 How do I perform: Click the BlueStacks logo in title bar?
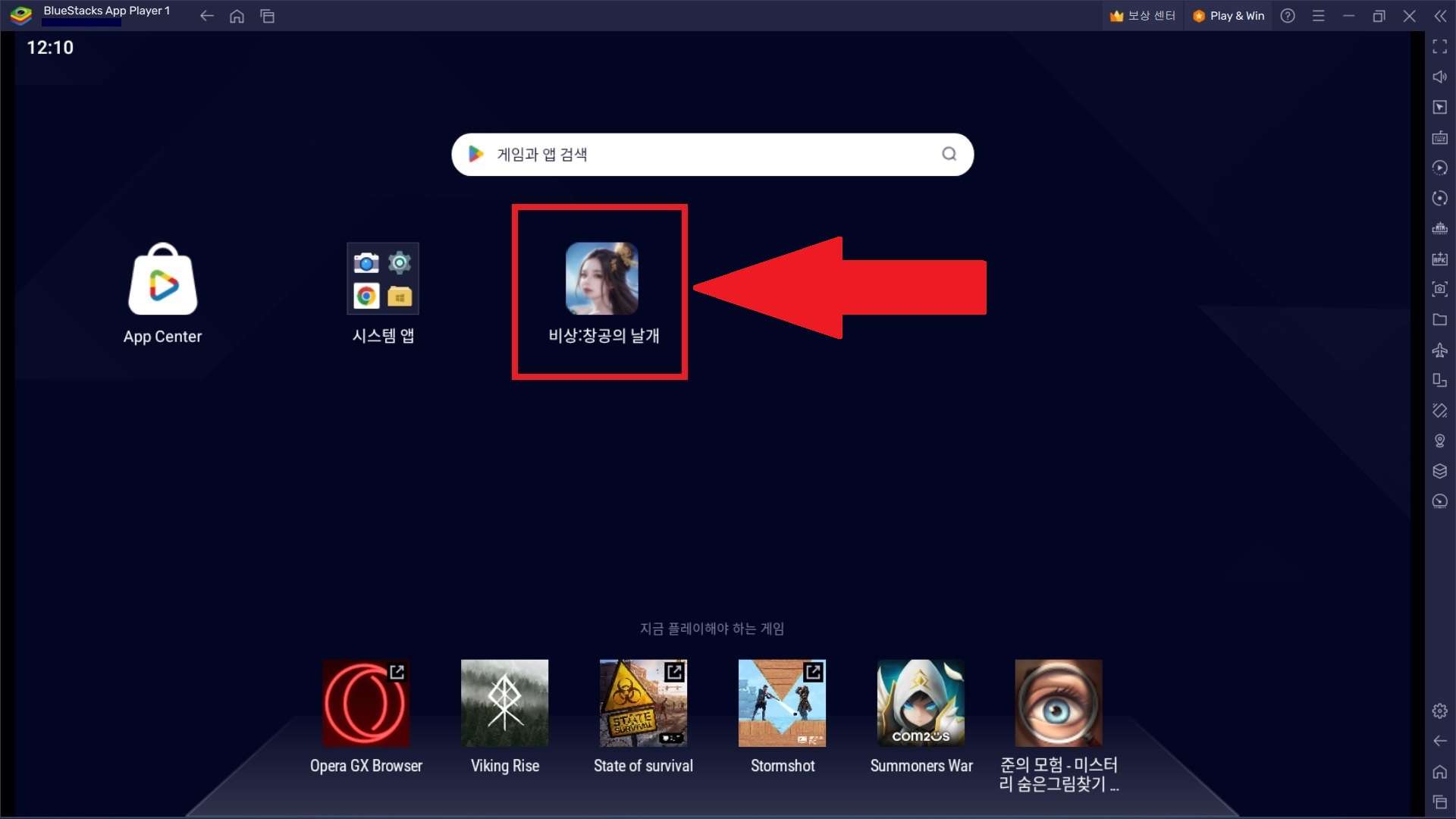(21, 14)
